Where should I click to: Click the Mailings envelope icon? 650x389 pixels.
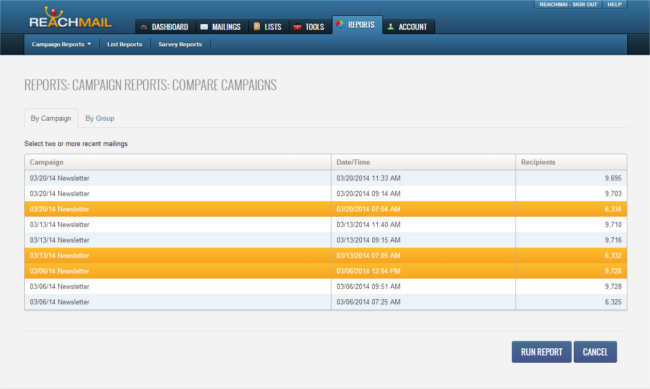click(x=204, y=27)
